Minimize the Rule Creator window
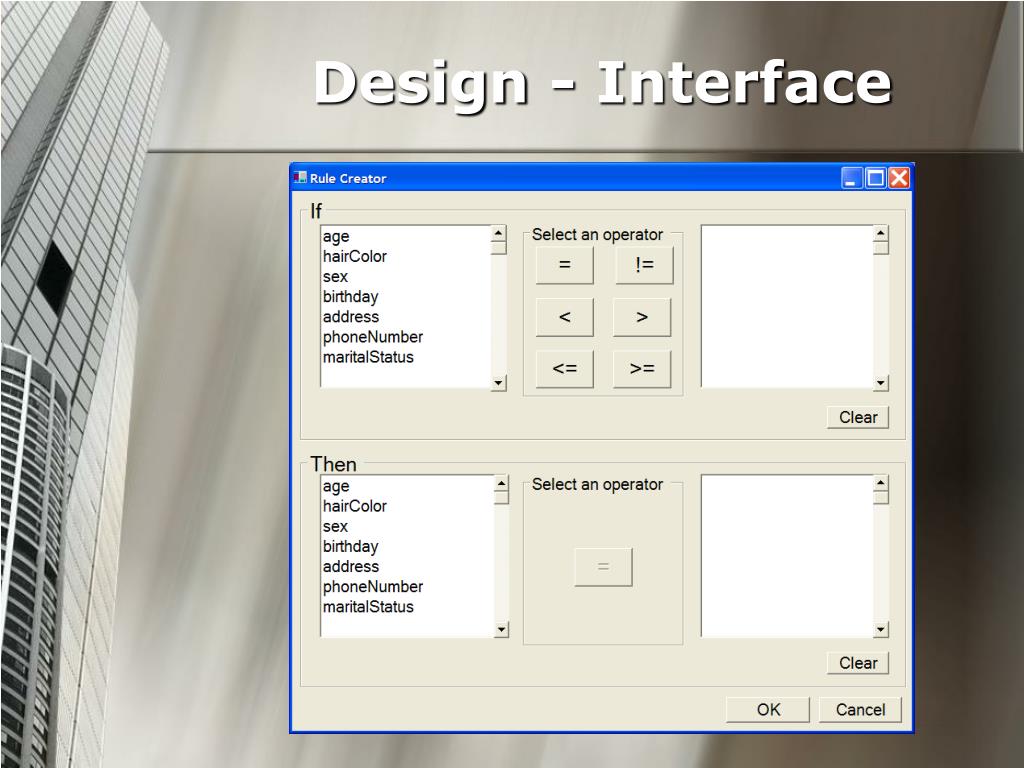This screenshot has height=768, width=1024. coord(852,178)
